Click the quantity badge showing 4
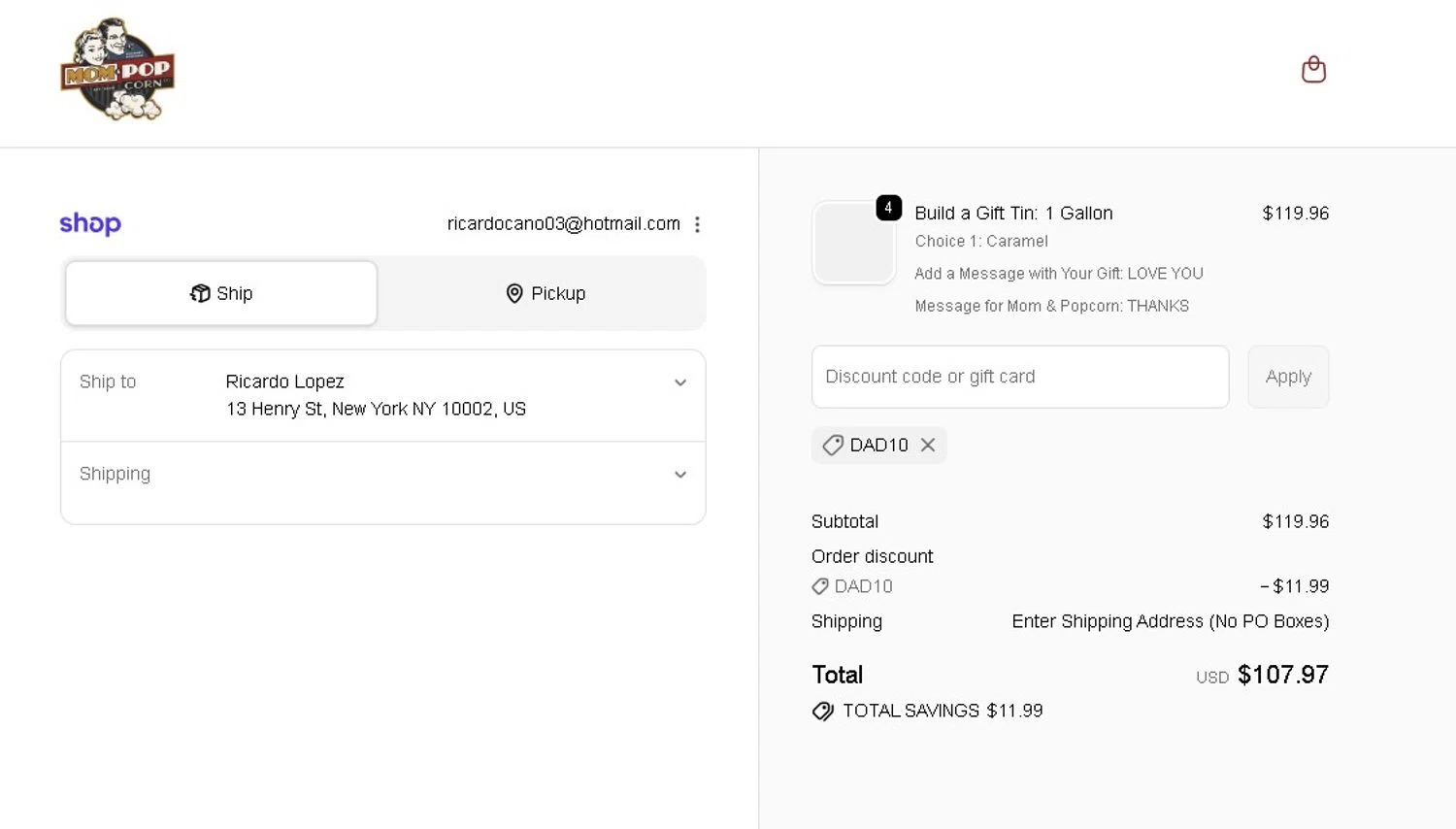Viewport: 1456px width, 829px height. pos(888,208)
